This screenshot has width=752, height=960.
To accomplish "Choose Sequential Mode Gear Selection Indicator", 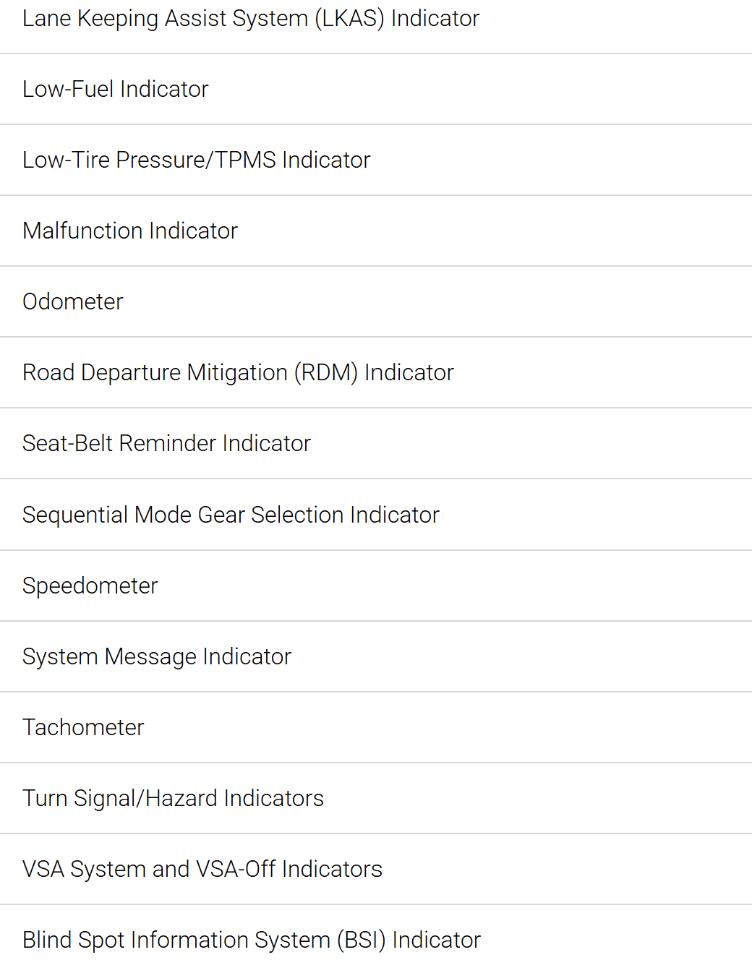I will (x=376, y=515).
